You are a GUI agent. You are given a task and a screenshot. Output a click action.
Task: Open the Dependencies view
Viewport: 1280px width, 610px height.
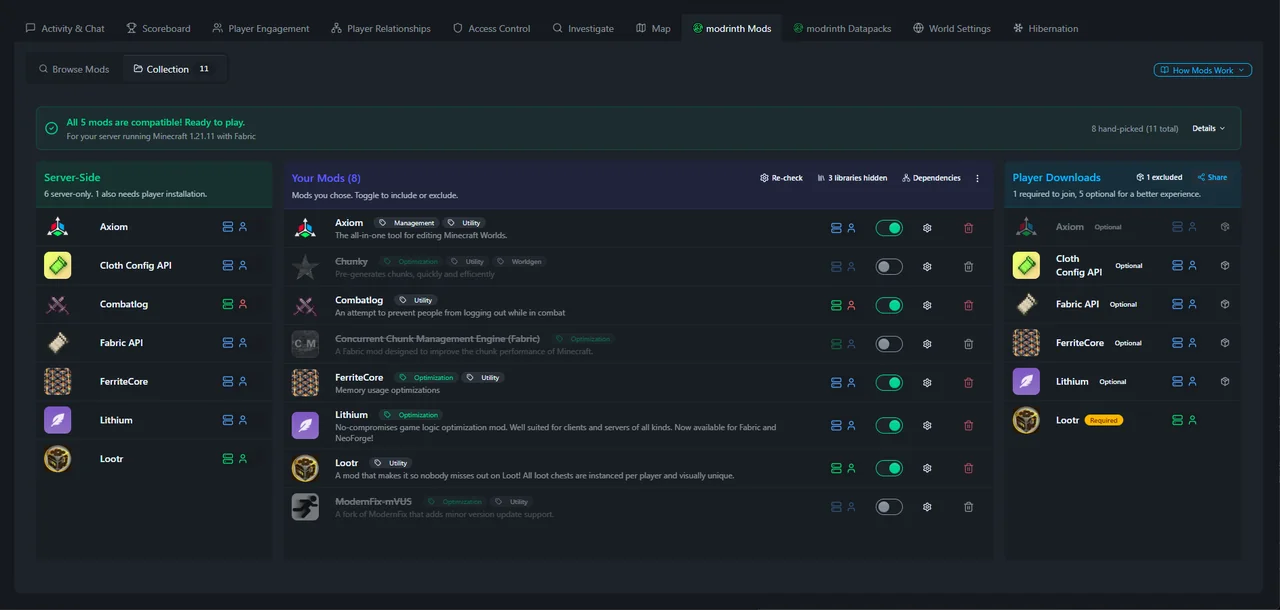pyautogui.click(x=931, y=177)
